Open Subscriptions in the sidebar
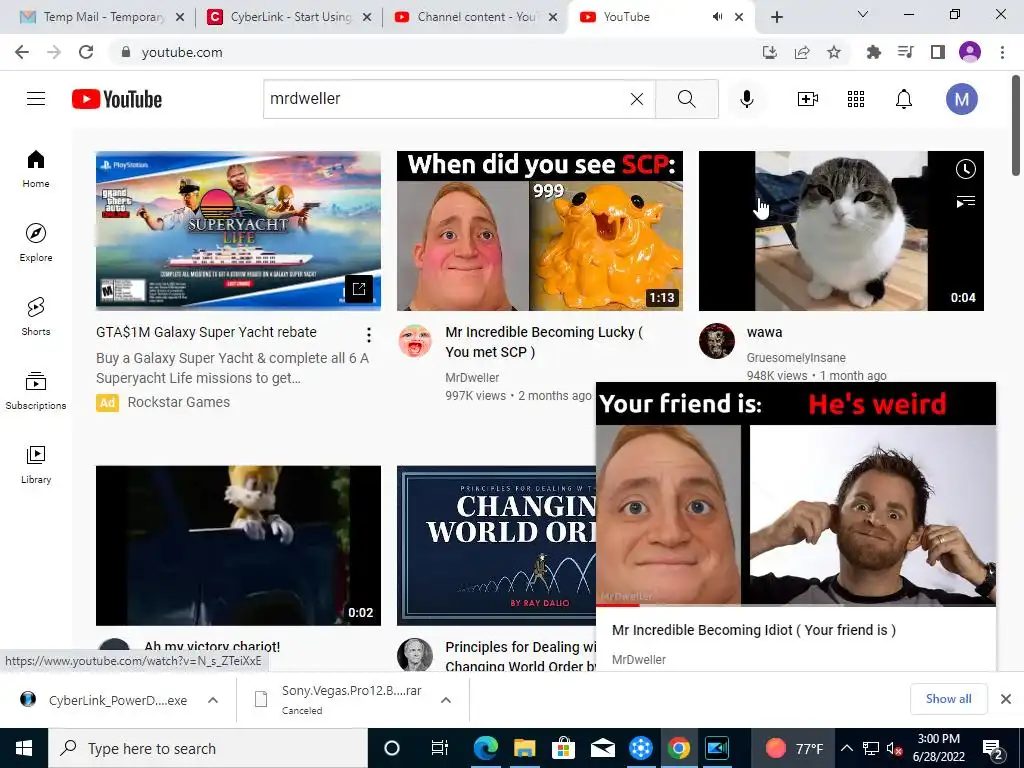 click(x=36, y=390)
